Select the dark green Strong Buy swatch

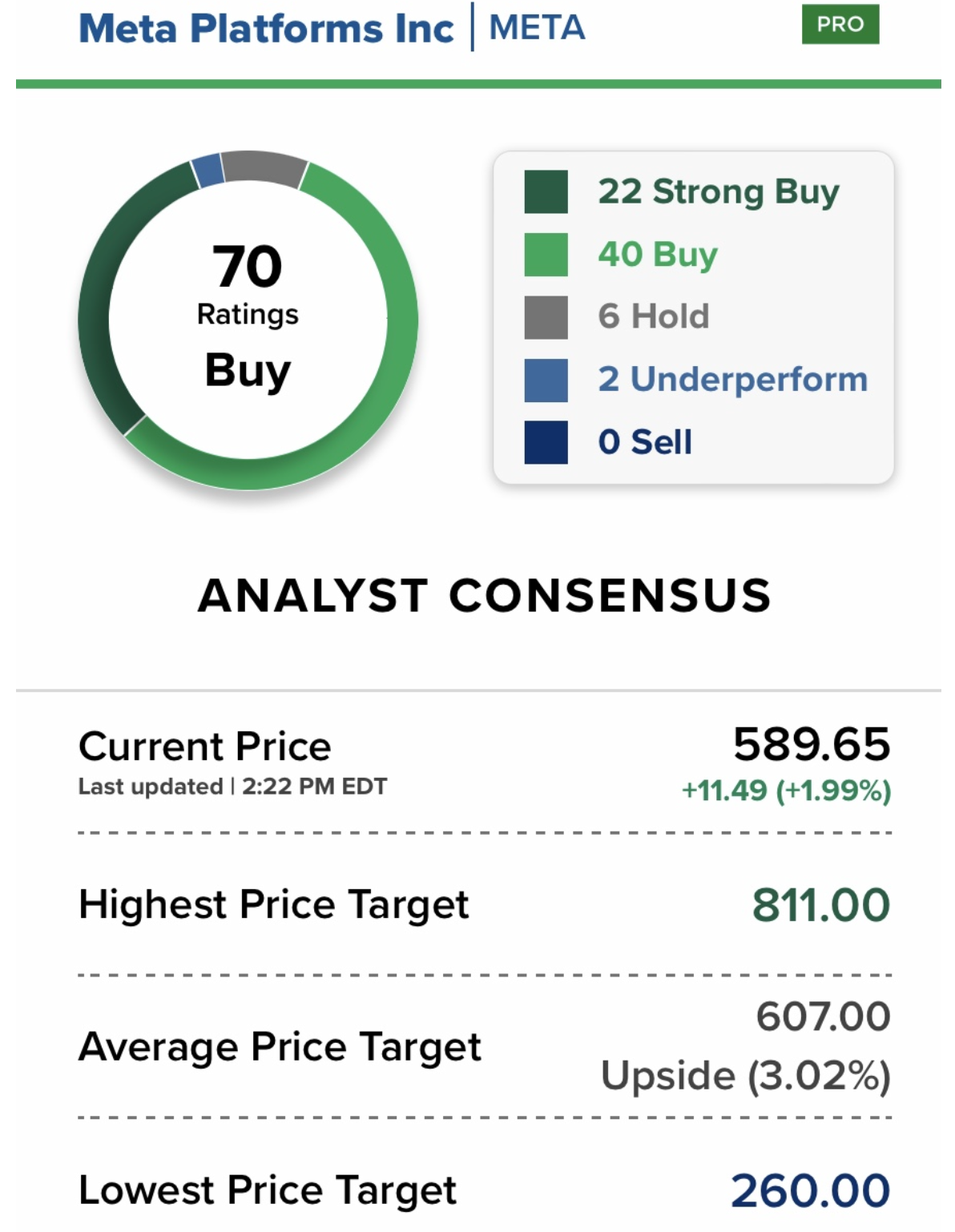tap(546, 192)
